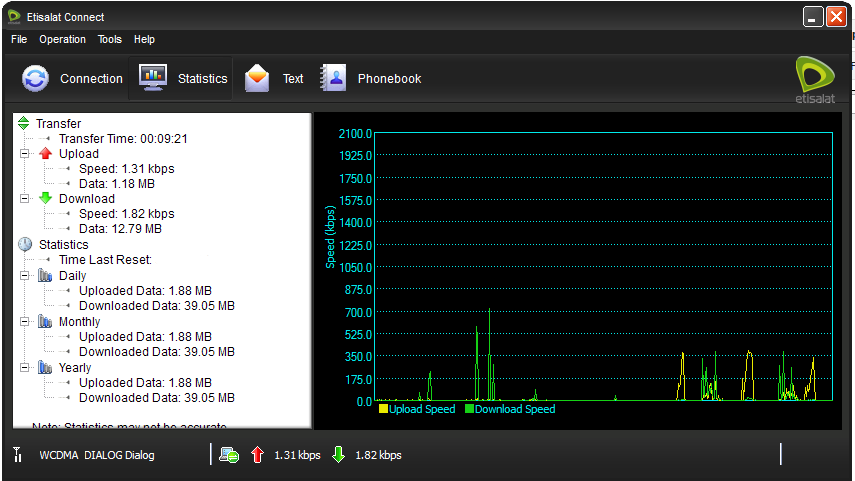Image resolution: width=855 pixels, height=481 pixels.
Task: Select Transfer Time: 00:09:21 row
Action: (123, 139)
